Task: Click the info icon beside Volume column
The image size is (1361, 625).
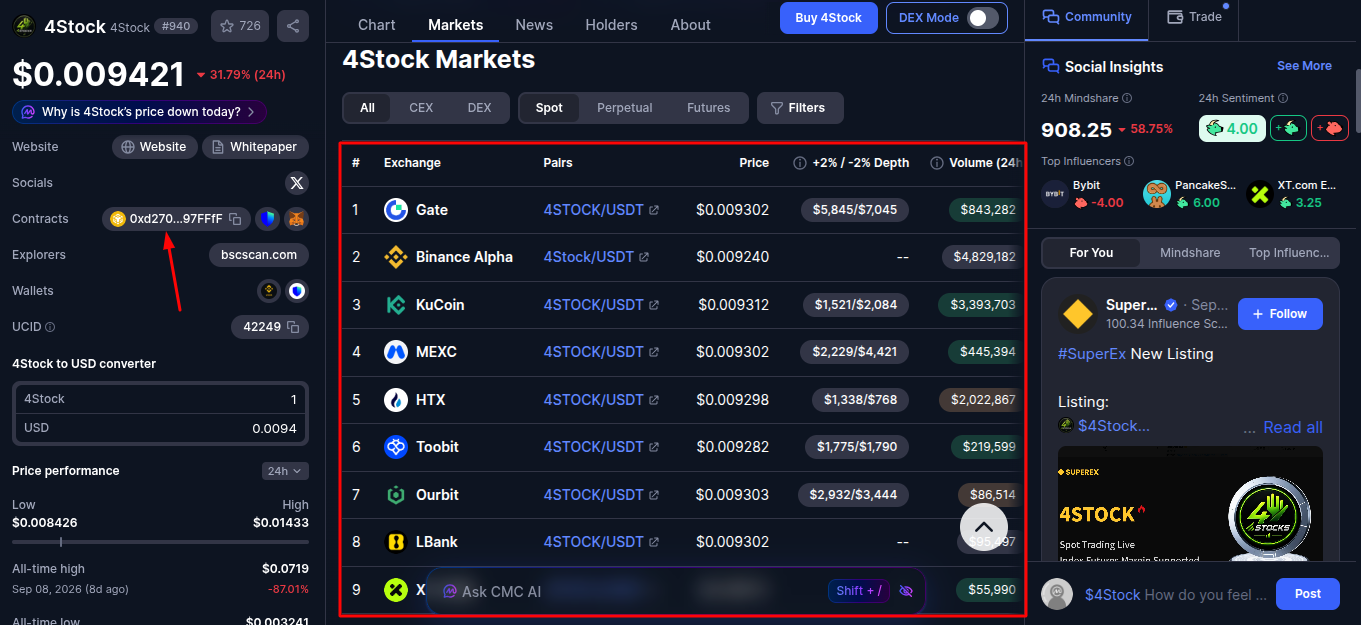Action: point(937,163)
